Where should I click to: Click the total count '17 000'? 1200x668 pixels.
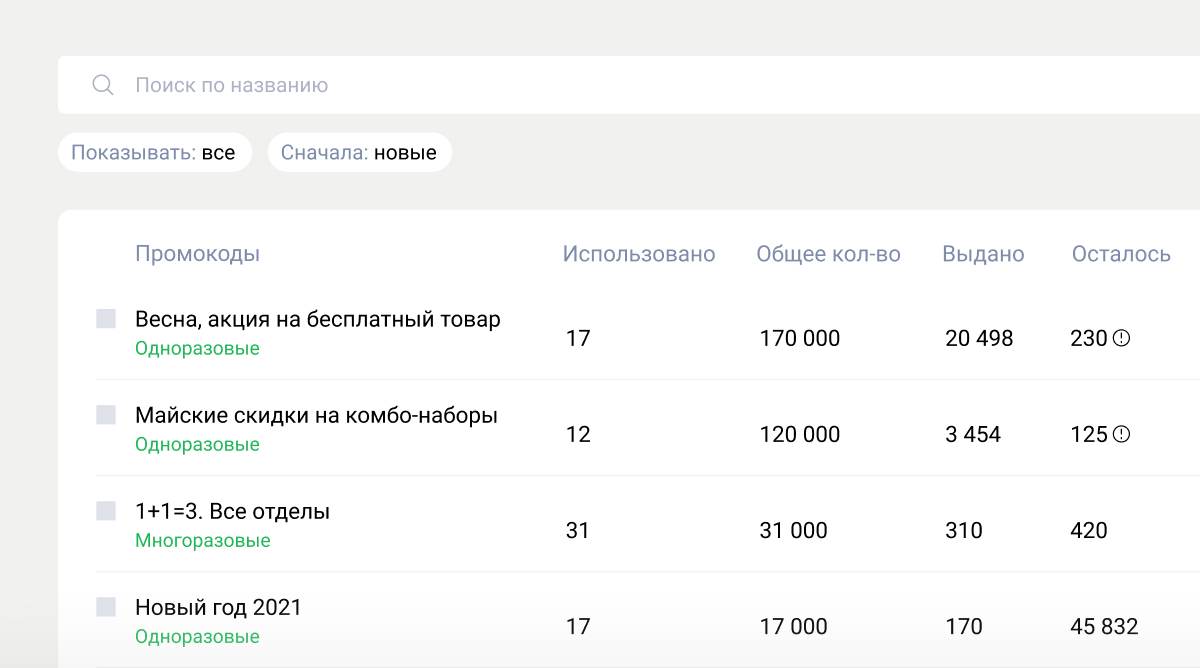794,627
